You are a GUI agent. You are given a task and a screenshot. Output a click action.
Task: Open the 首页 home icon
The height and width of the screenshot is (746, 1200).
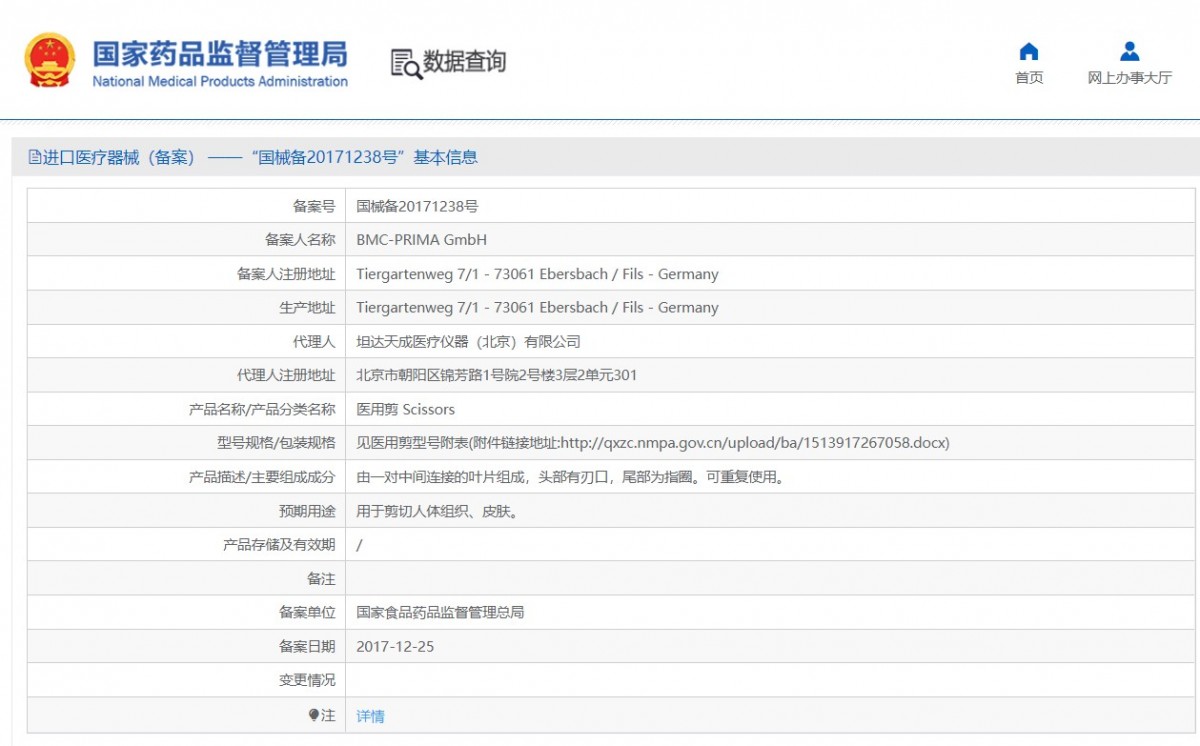(1029, 52)
